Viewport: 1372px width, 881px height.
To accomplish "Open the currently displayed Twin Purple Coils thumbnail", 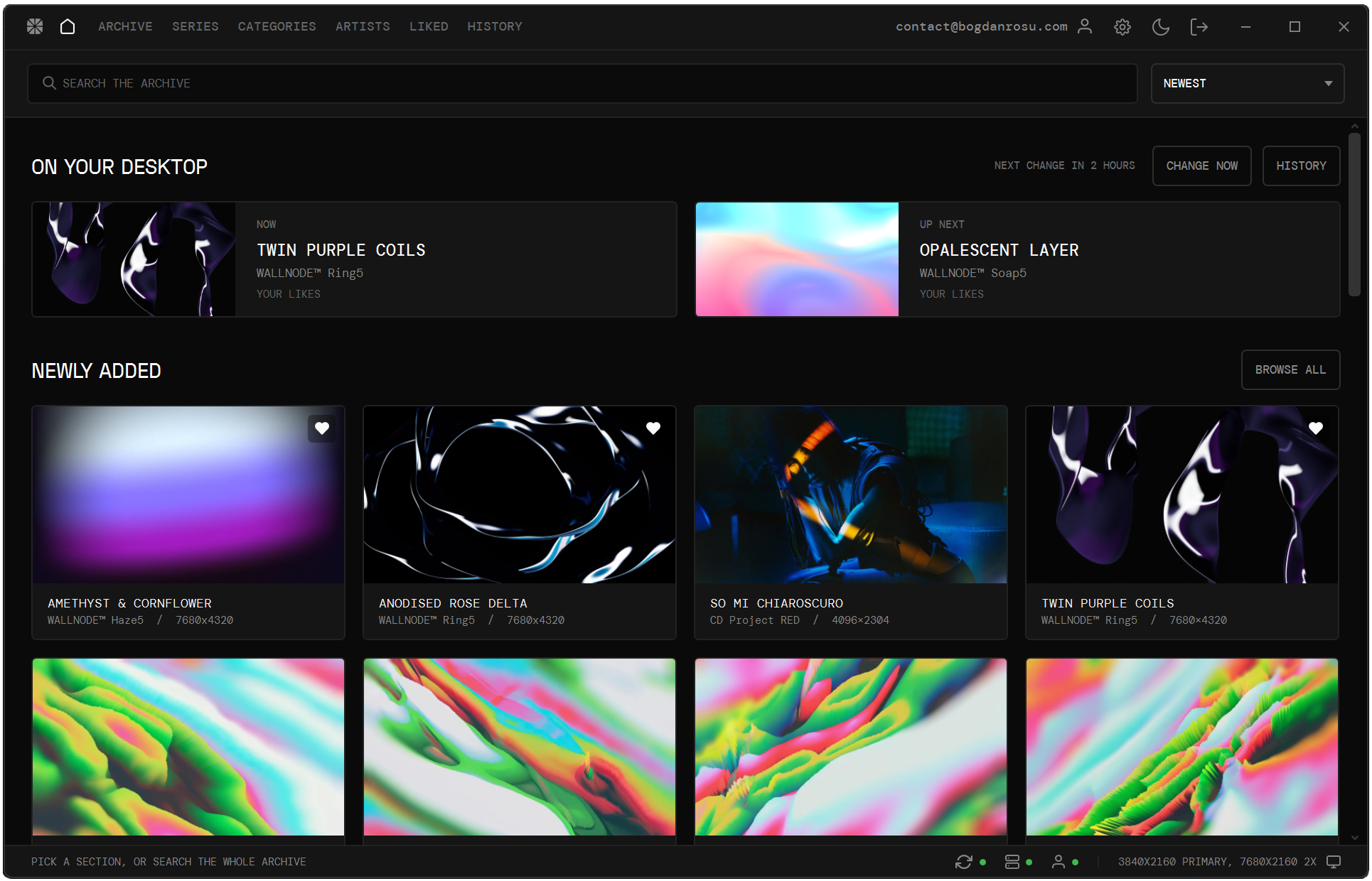I will (134, 259).
